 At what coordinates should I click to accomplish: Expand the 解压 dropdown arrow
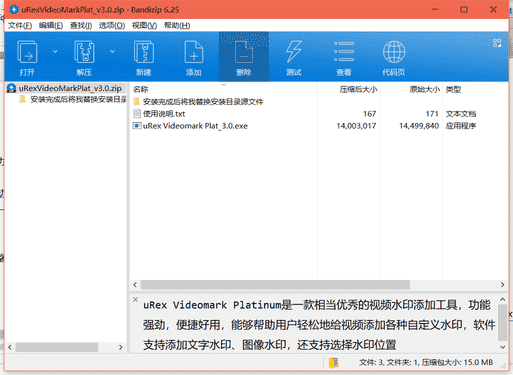tap(112, 51)
